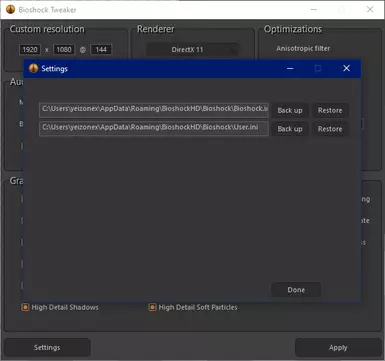Viewport: 385px width, 361px height.
Task: Open the DirectX 11 renderer dropdown
Action: tap(193, 50)
